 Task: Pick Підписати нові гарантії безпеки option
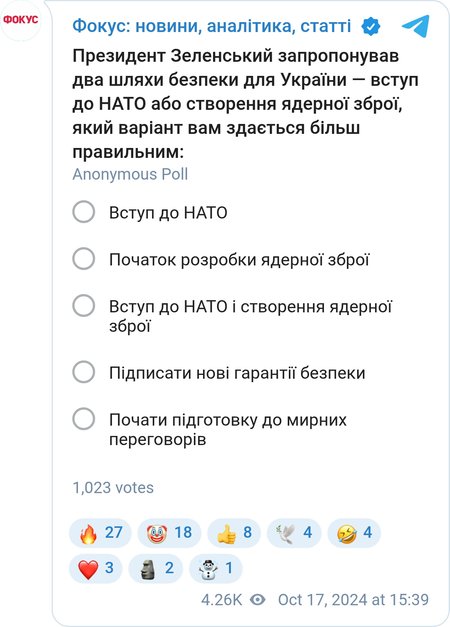point(219,373)
